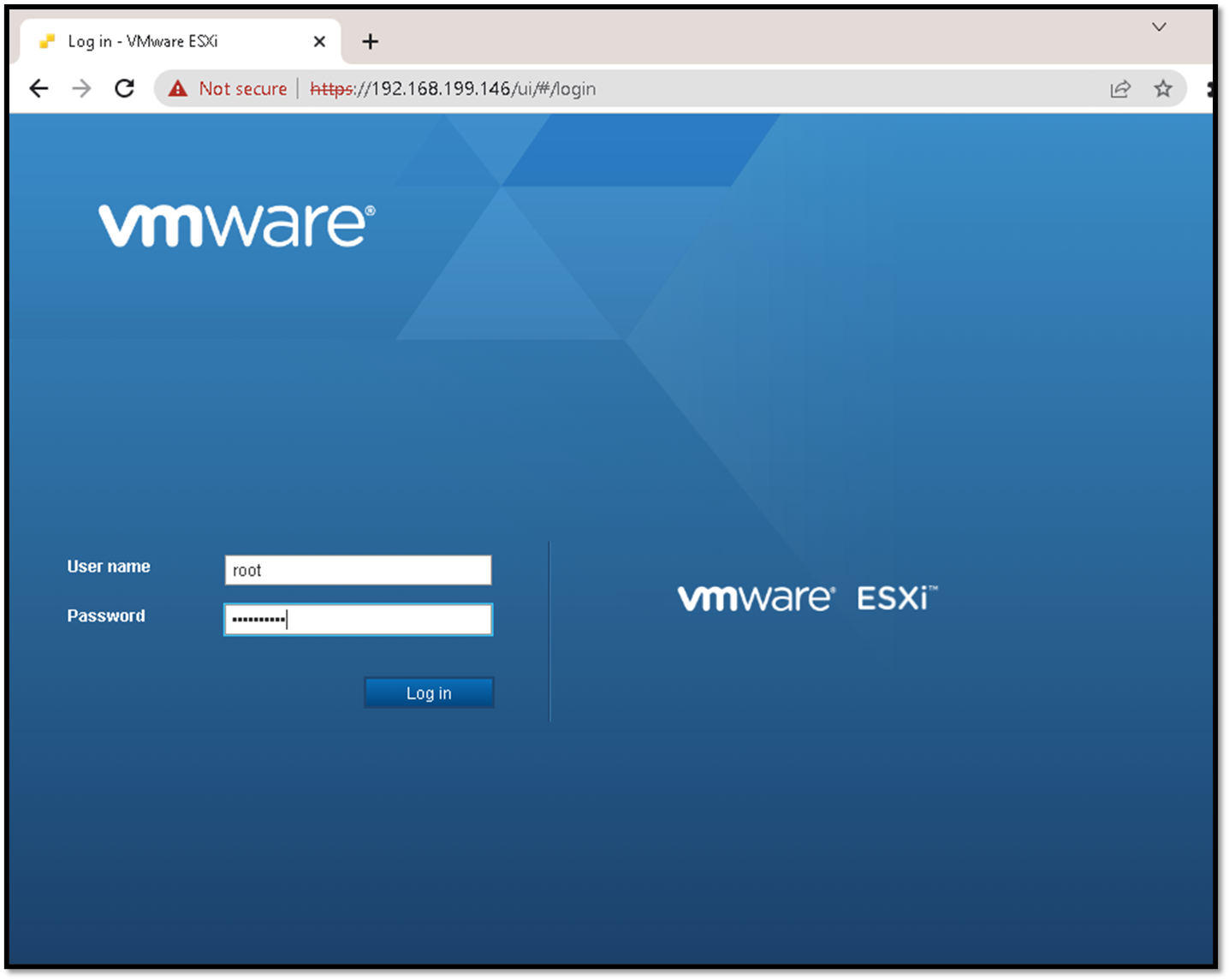Select the Log in - VMware ESXi tab
The image size is (1229, 980).
tap(154, 40)
